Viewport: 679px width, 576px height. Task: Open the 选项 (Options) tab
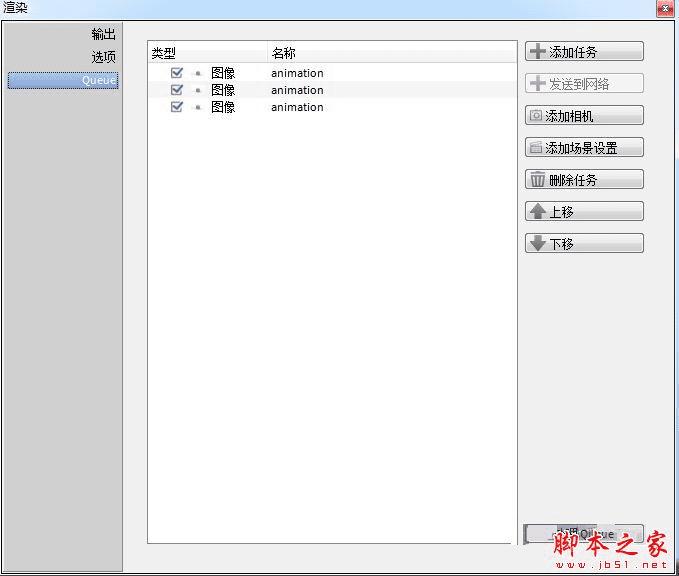point(103,57)
